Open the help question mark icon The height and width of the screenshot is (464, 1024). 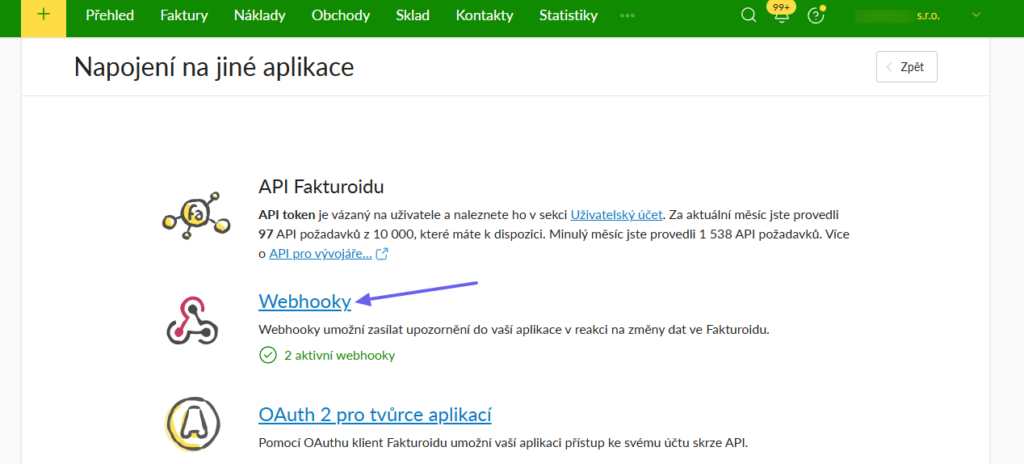(x=816, y=16)
